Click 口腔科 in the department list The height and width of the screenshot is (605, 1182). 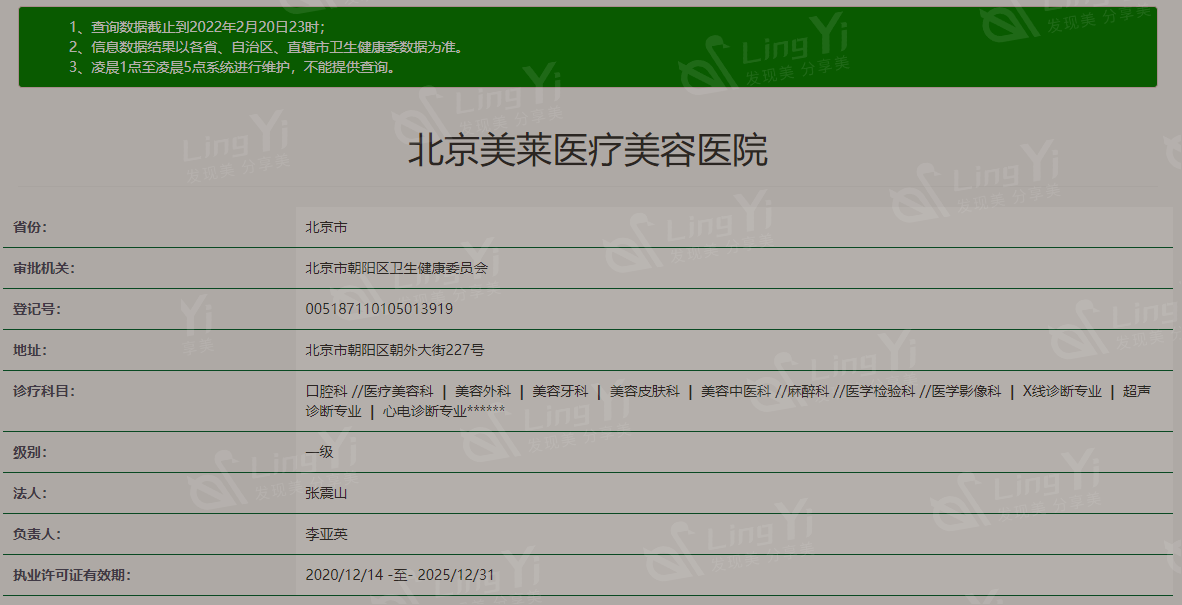326,391
